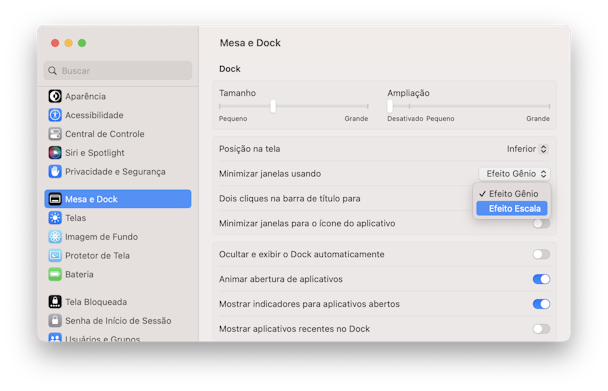
Task: Focus the Buscar search field
Action: pos(118,71)
